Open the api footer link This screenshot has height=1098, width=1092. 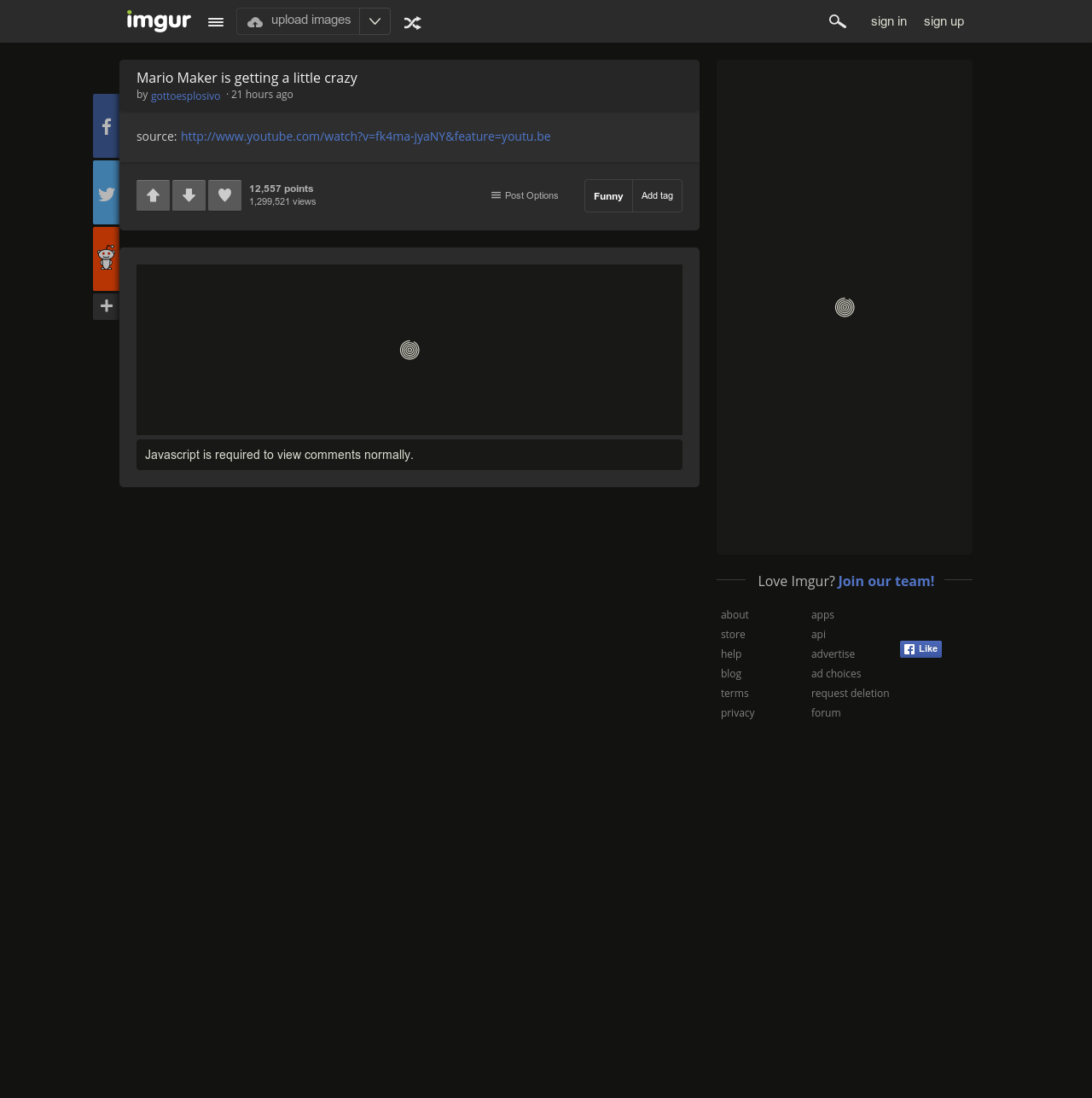point(818,635)
